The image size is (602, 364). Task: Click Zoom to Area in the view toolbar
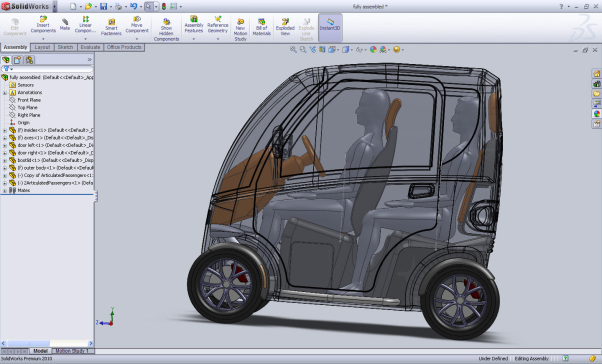(x=303, y=50)
